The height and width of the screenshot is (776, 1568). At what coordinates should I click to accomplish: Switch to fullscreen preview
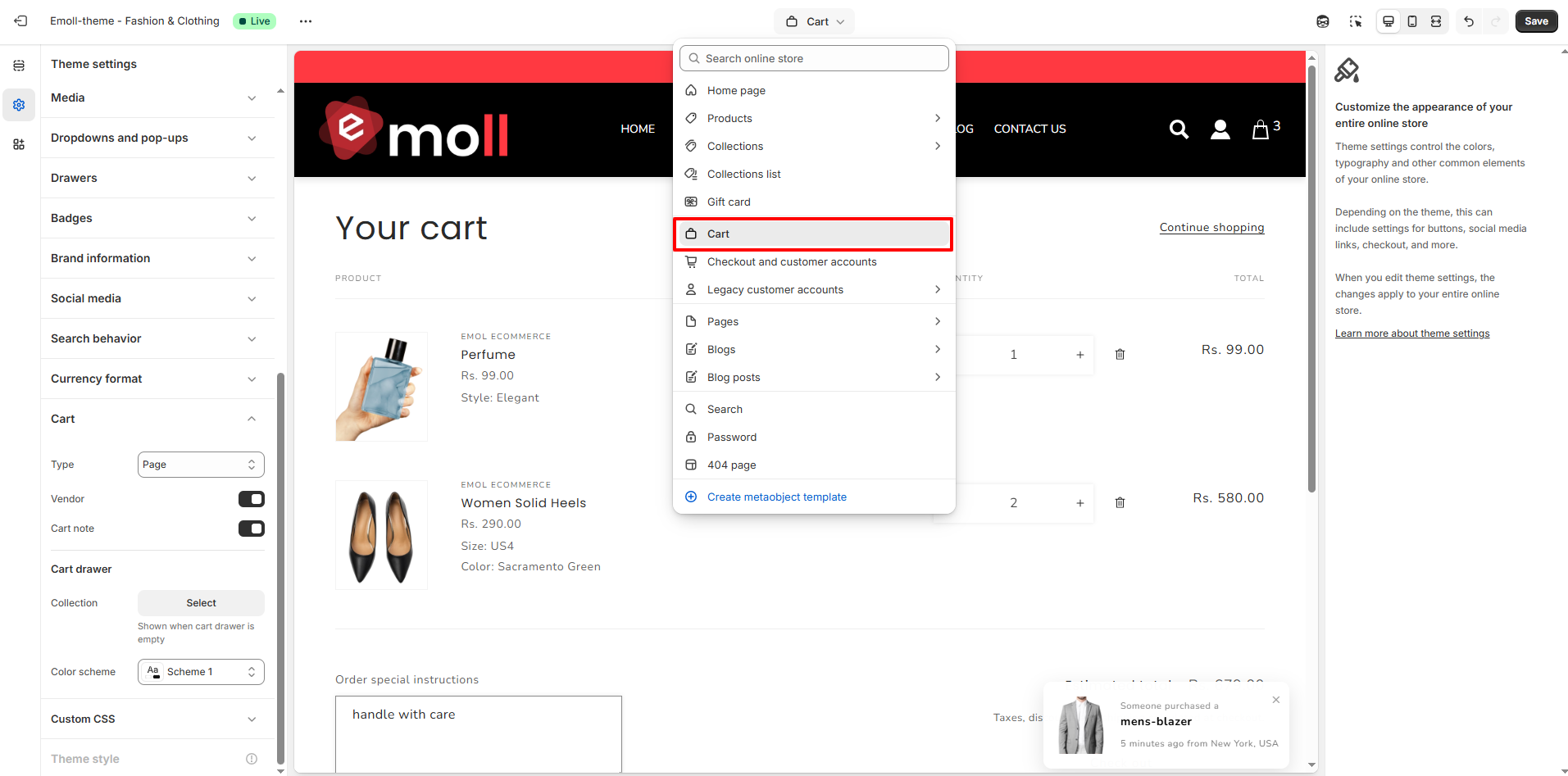pyautogui.click(x=1436, y=21)
